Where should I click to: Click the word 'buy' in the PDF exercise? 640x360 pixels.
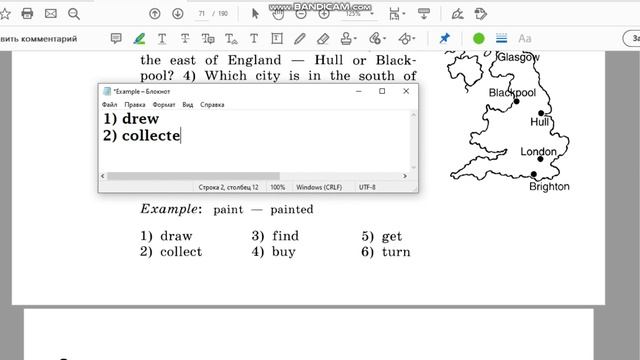[x=284, y=252]
